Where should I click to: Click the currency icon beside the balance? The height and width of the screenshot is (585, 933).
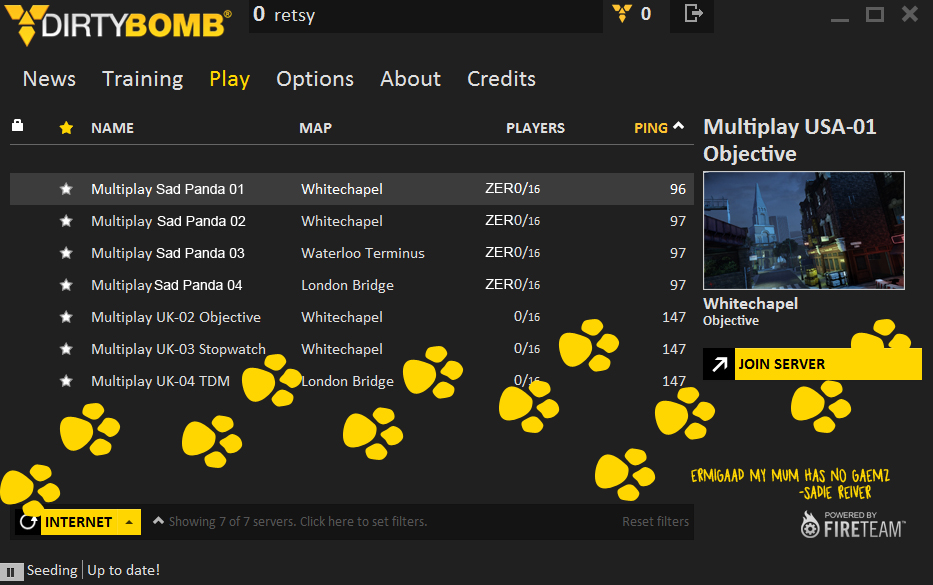[x=622, y=14]
